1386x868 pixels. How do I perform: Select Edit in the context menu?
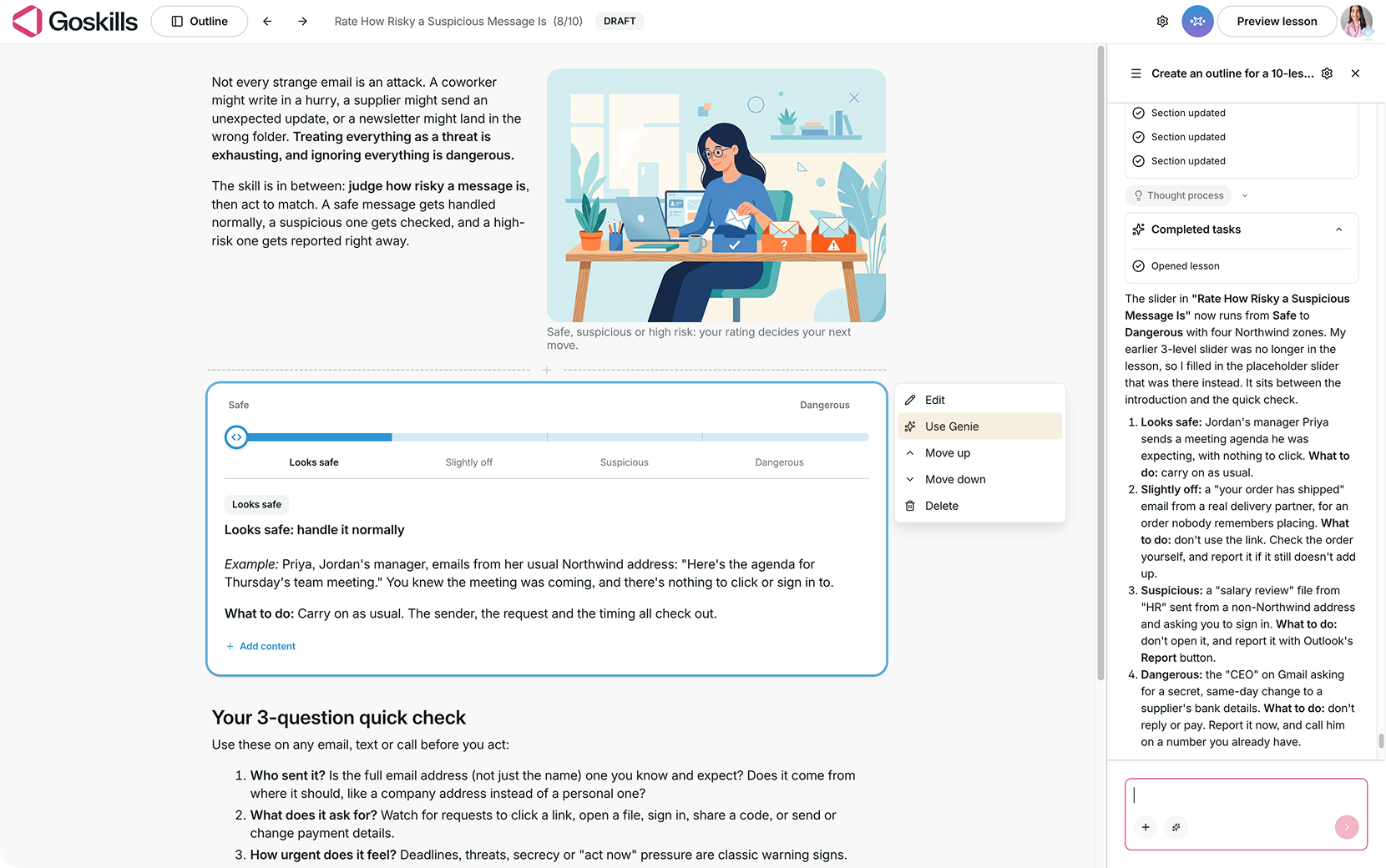point(979,400)
